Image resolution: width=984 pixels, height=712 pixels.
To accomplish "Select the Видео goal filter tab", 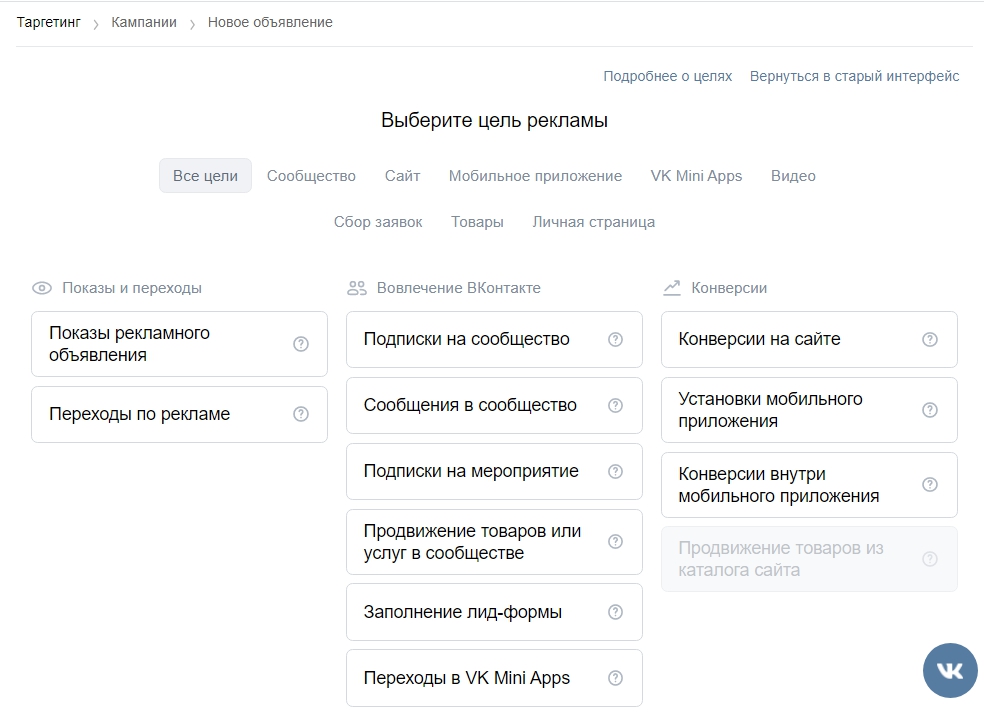I will (793, 176).
